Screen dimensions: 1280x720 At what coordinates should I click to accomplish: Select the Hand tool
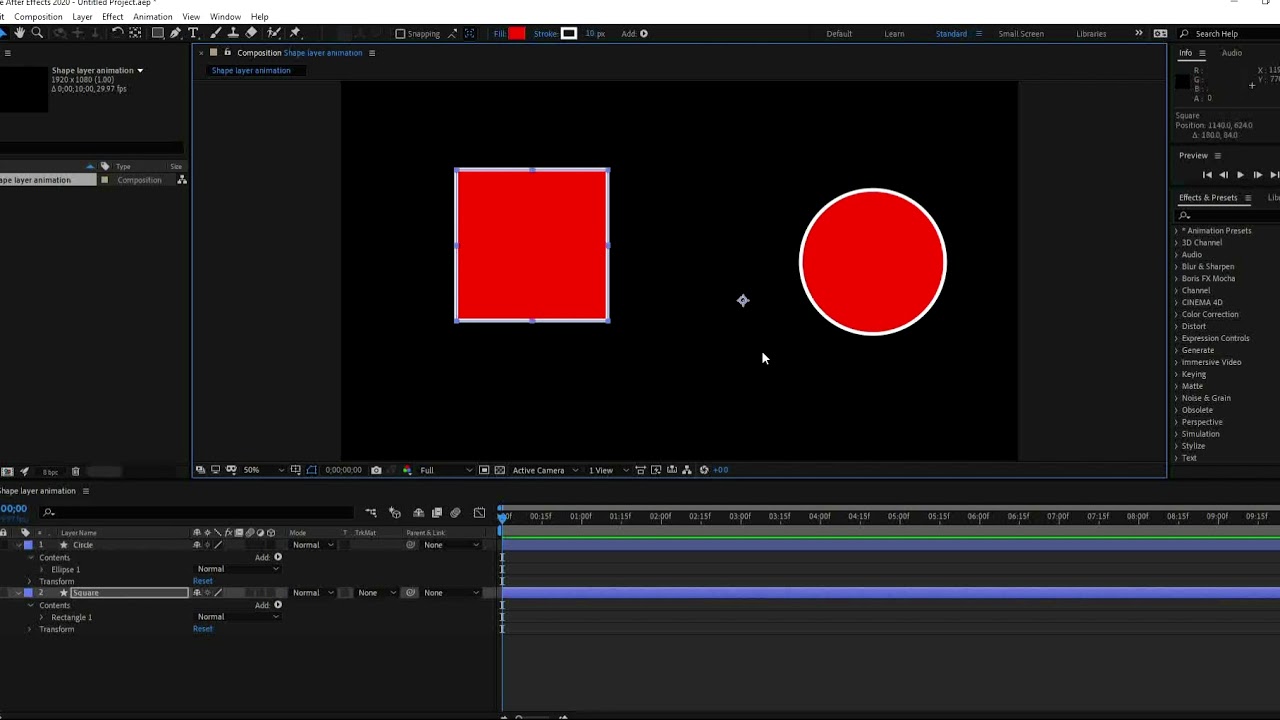click(x=19, y=33)
